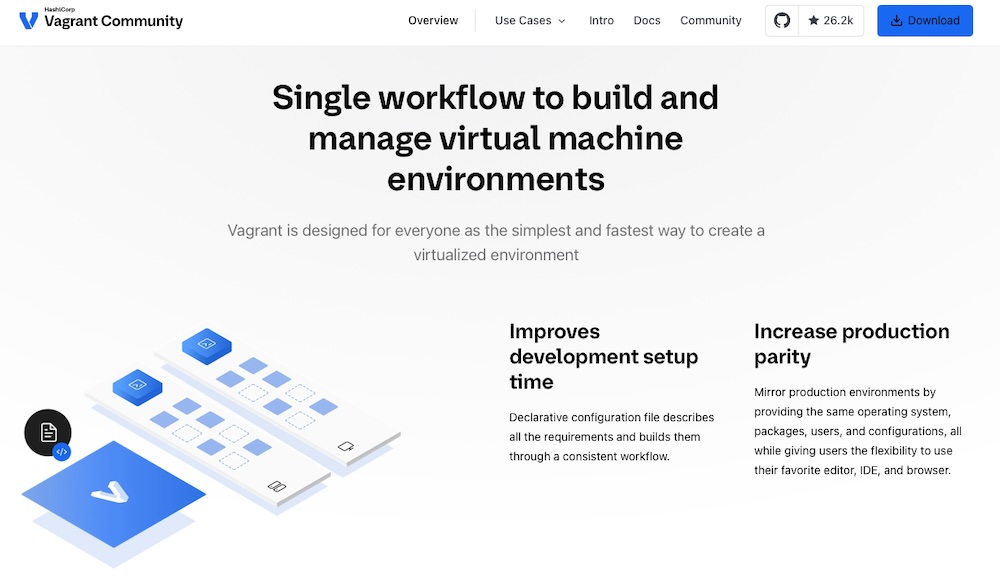Click the star icon next to 26.2k
Screen dimensions: 1000x580
pos(814,20)
